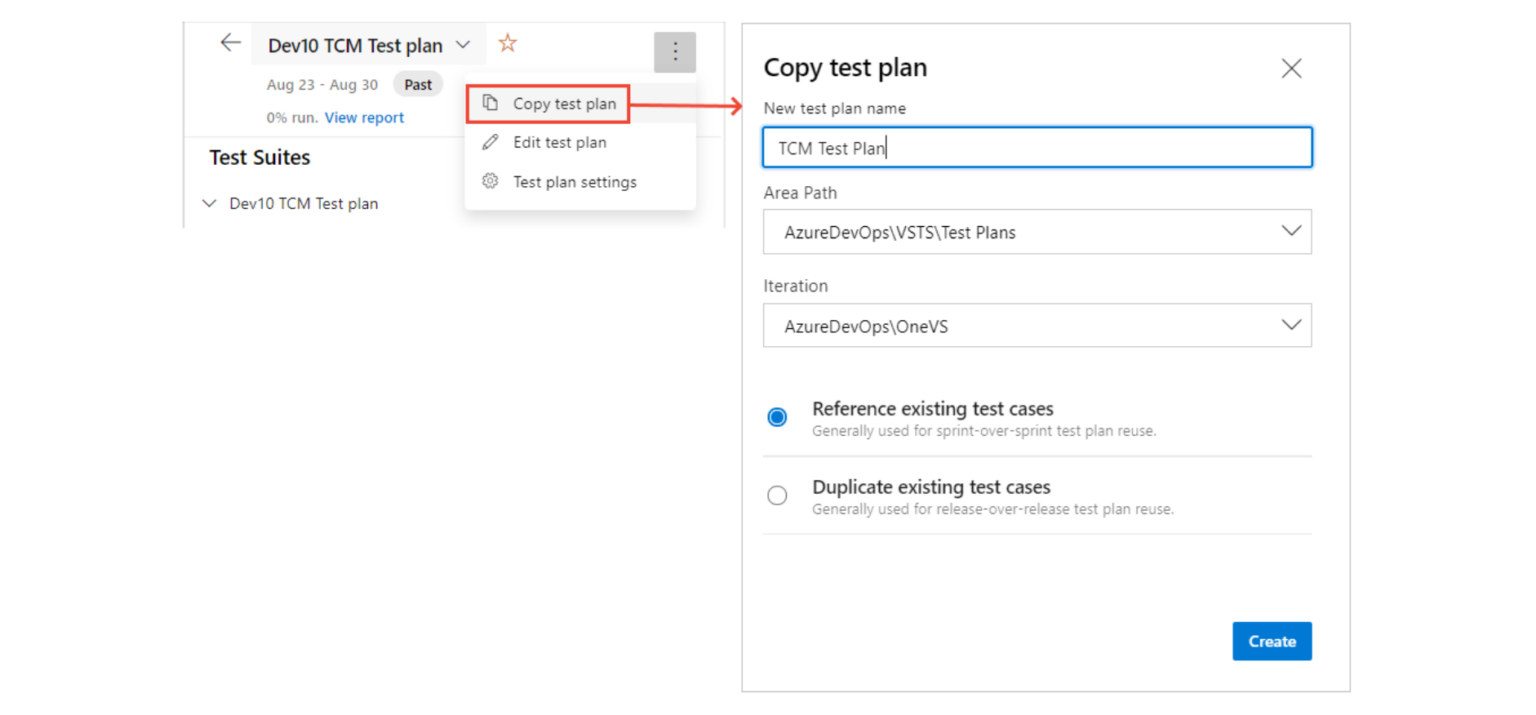Select the pencil icon for editing the test plan
The width and height of the screenshot is (1536, 715).
[x=490, y=142]
